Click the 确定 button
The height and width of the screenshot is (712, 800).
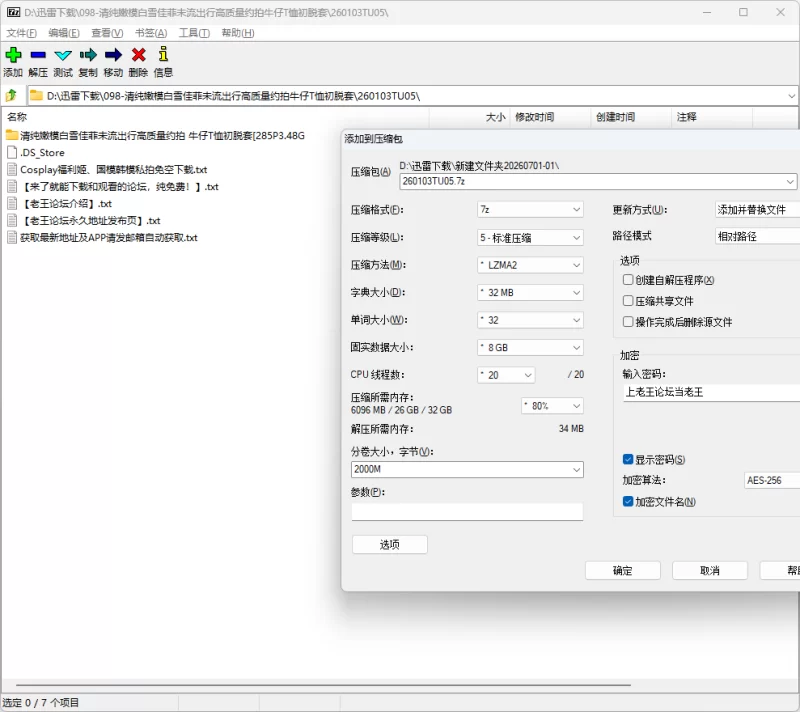pyautogui.click(x=622, y=570)
